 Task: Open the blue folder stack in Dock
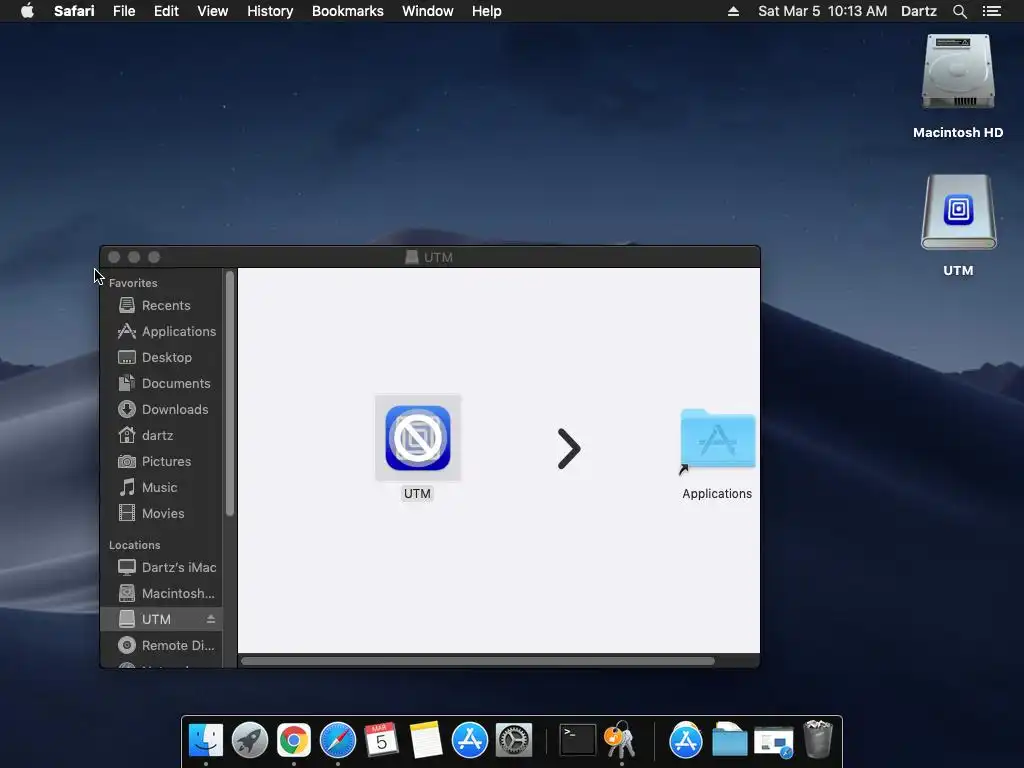729,740
